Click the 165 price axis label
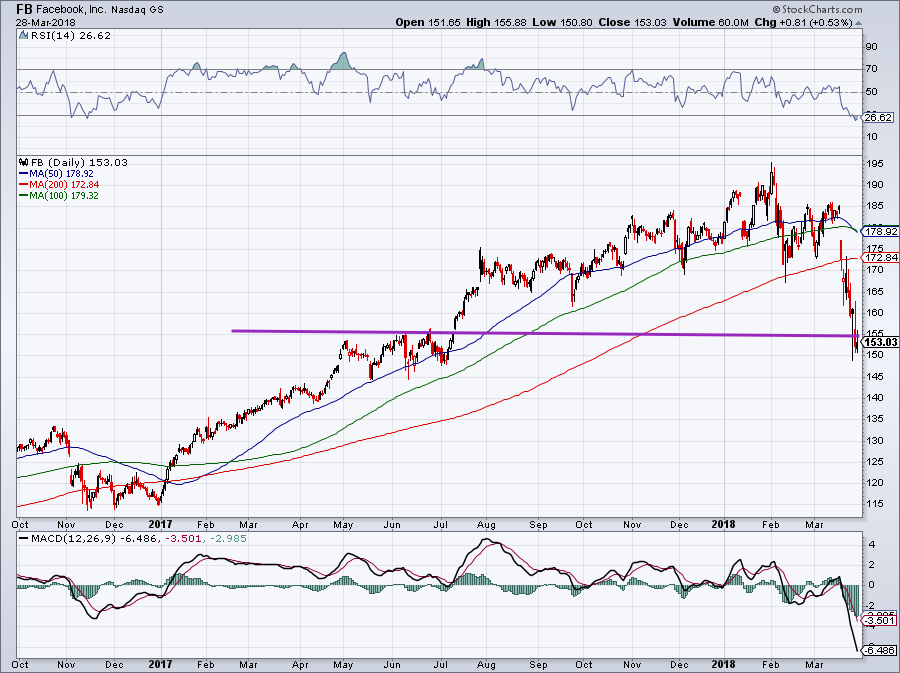Image resolution: width=900 pixels, height=673 pixels. [875, 291]
